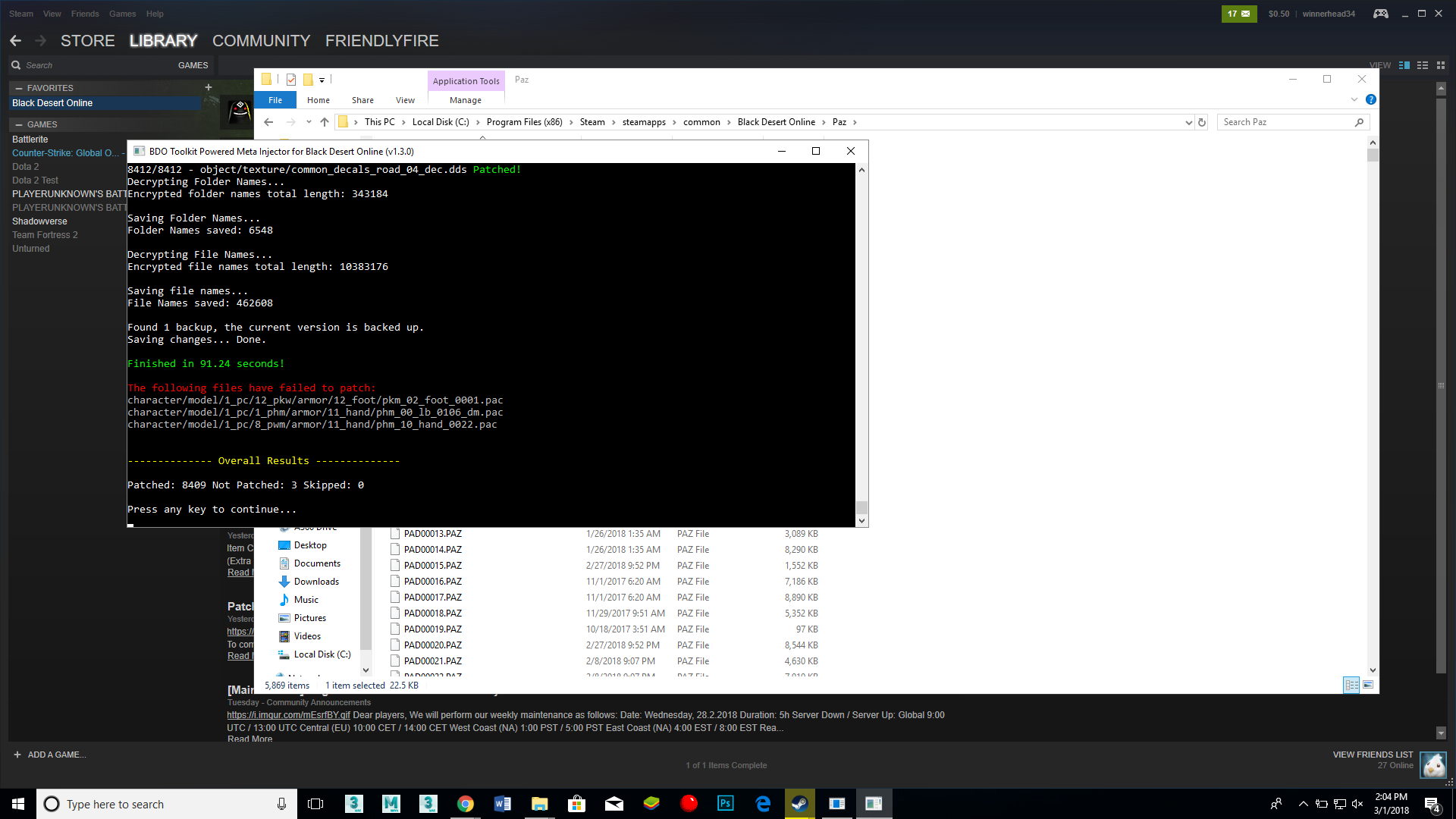
Task: Open the Share ribbon tab
Action: [362, 100]
